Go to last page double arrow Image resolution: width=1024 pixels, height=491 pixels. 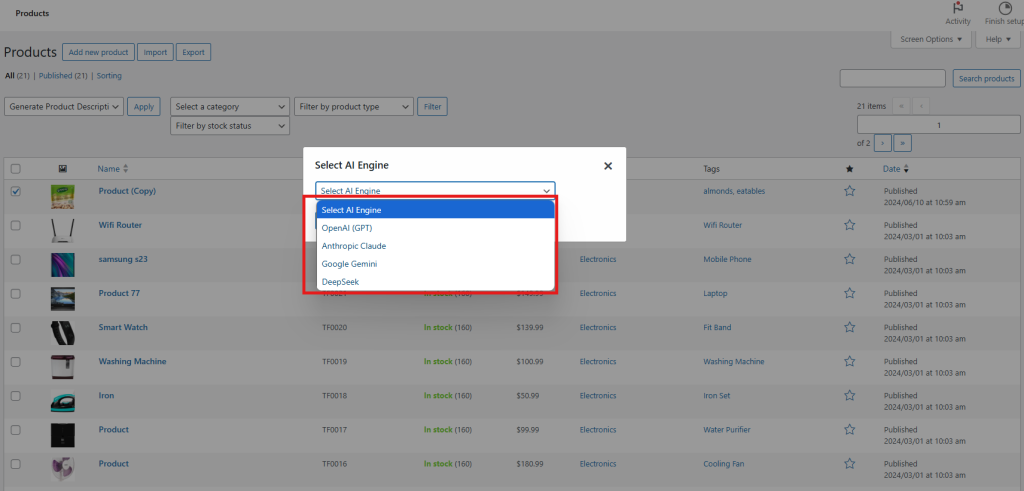click(x=903, y=143)
